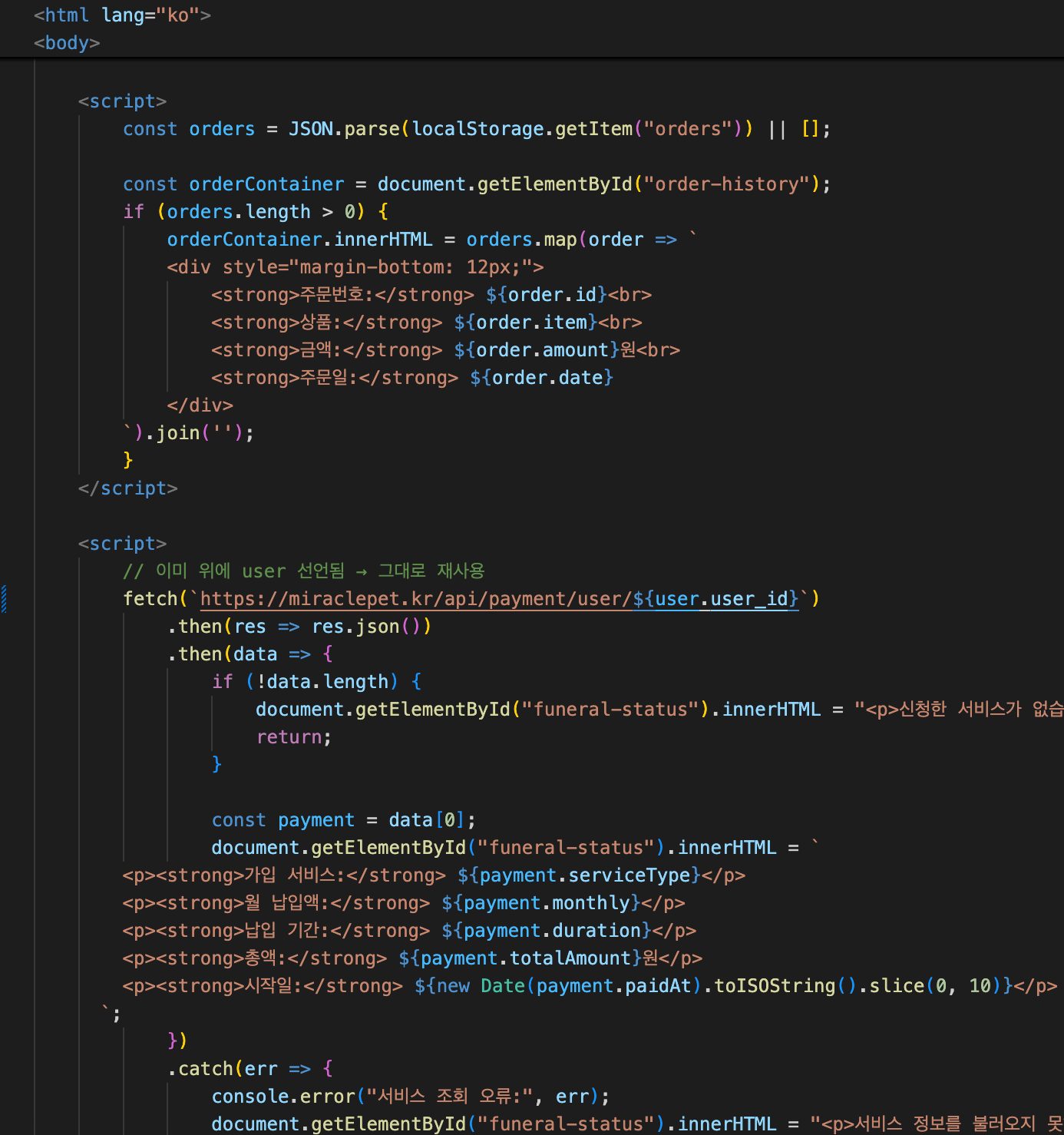
Task: Open the miraclepet.kr API URL link
Action: click(415, 599)
